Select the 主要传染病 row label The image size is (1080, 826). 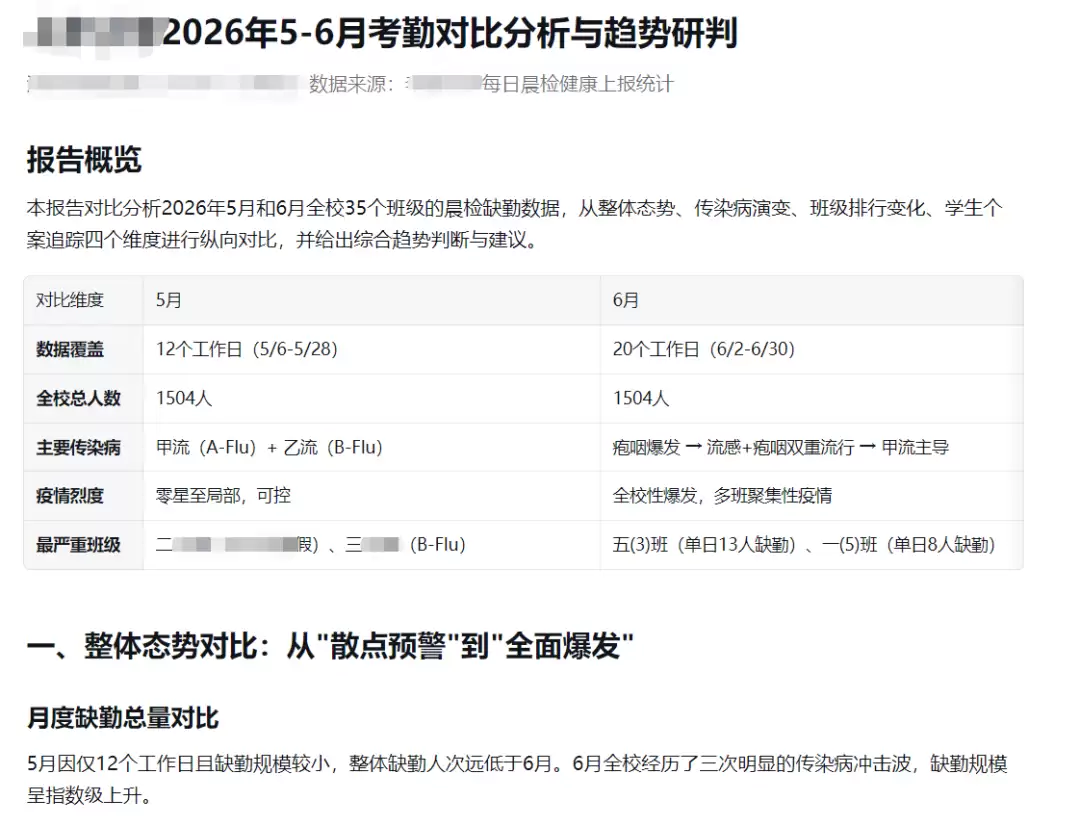point(78,448)
